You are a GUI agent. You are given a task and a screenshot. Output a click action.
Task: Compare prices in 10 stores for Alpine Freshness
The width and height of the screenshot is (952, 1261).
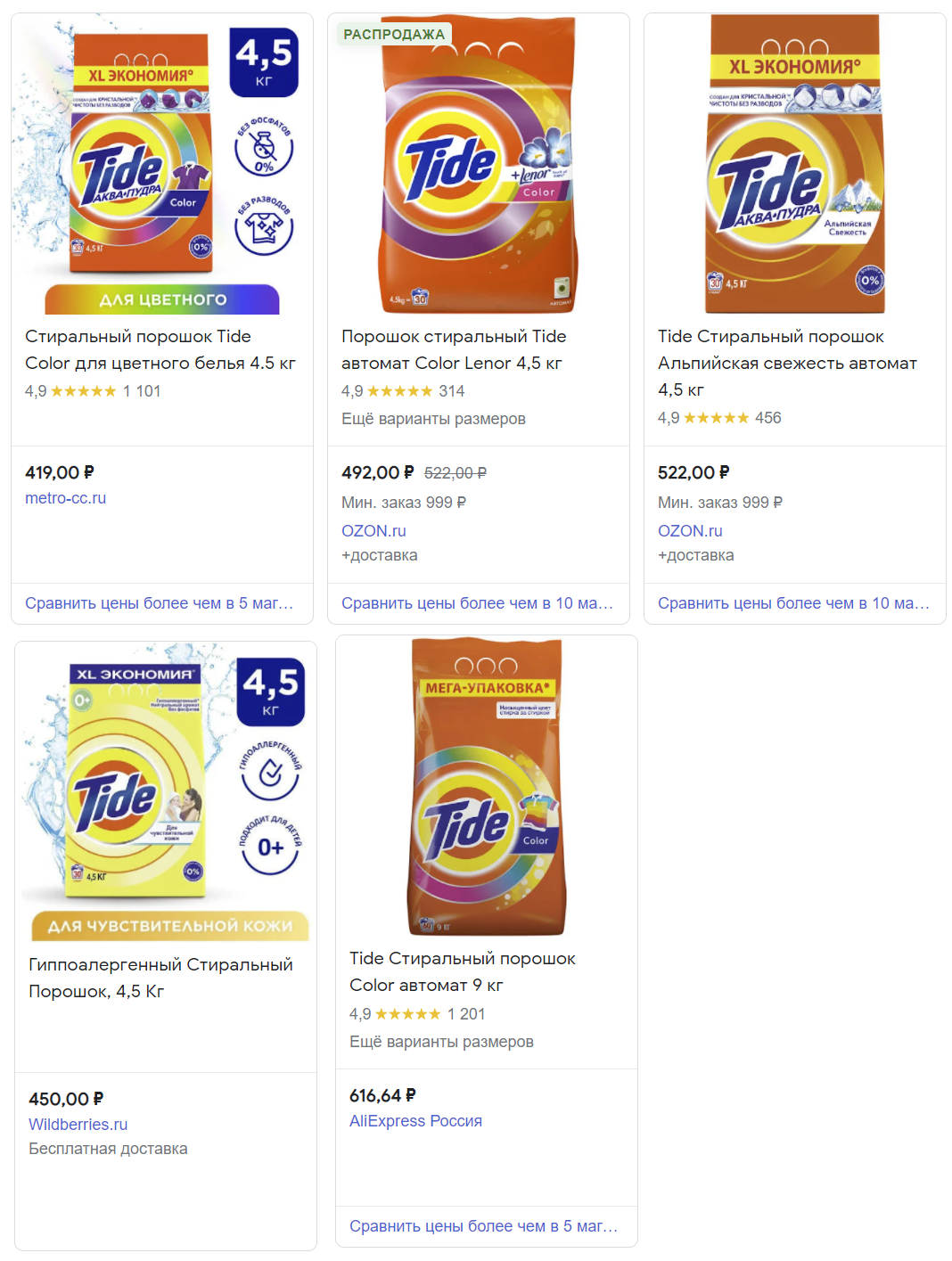(793, 603)
